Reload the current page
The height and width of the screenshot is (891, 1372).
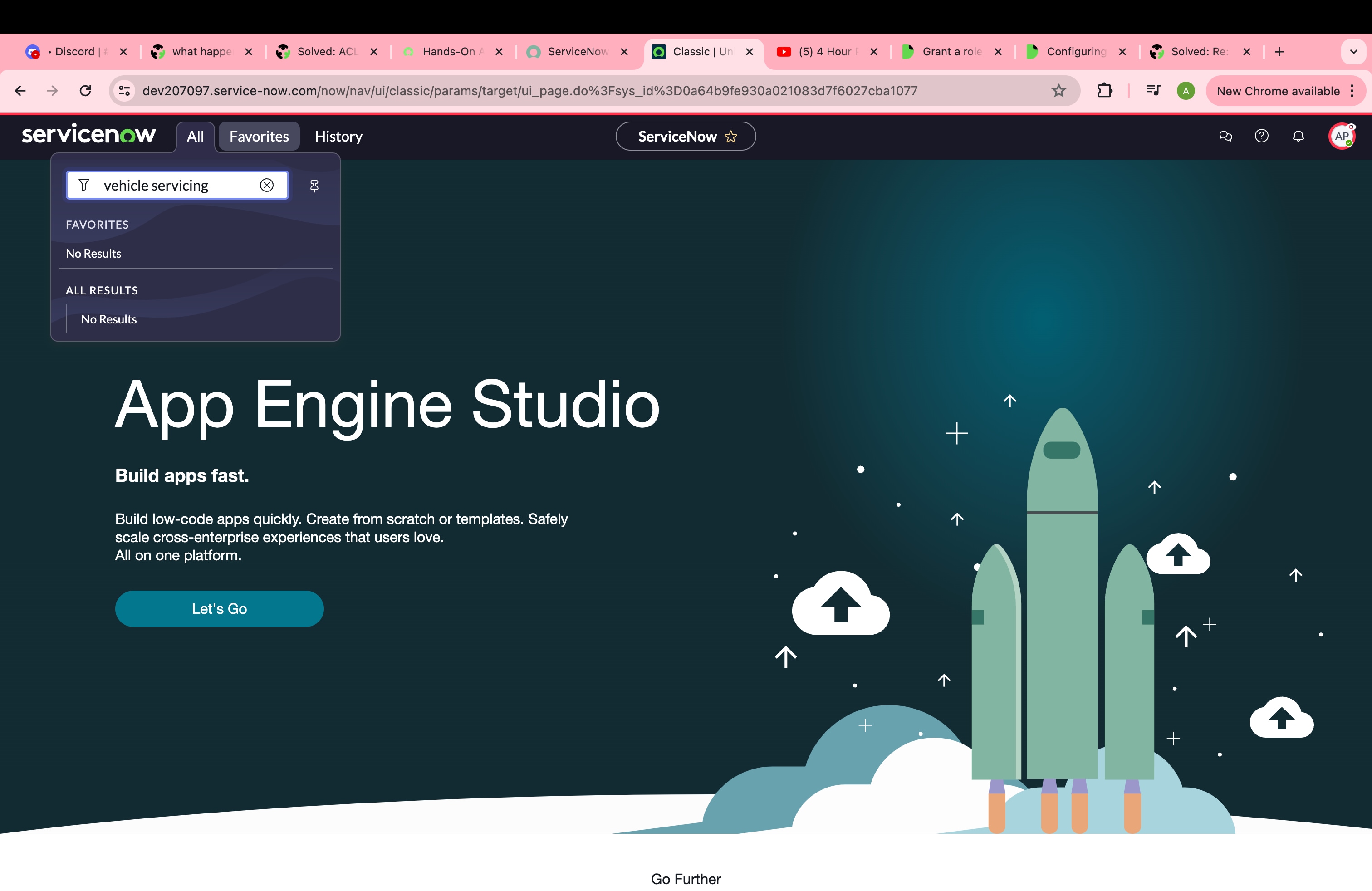[85, 90]
